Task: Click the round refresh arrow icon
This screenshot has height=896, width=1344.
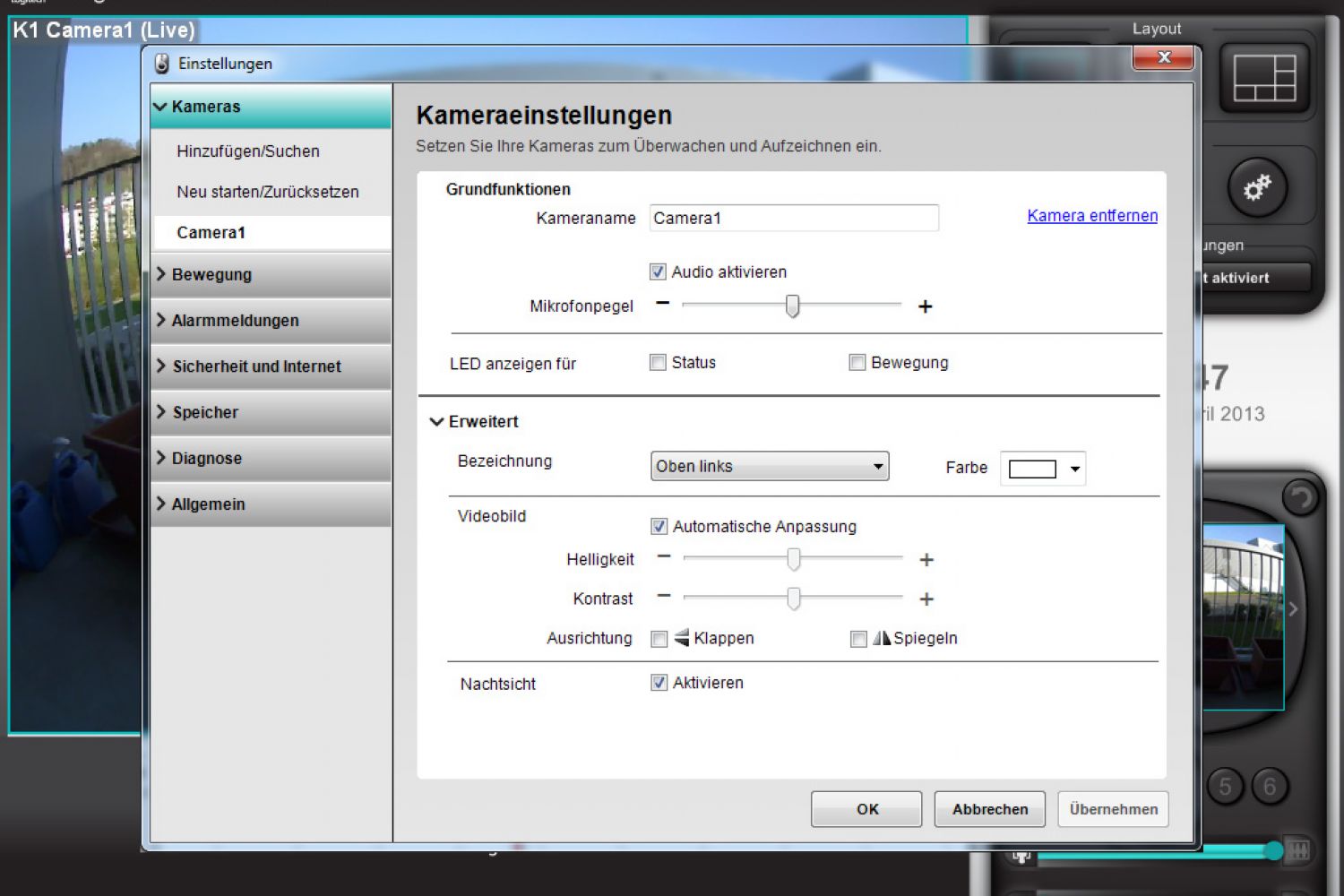Action: pos(1300,497)
